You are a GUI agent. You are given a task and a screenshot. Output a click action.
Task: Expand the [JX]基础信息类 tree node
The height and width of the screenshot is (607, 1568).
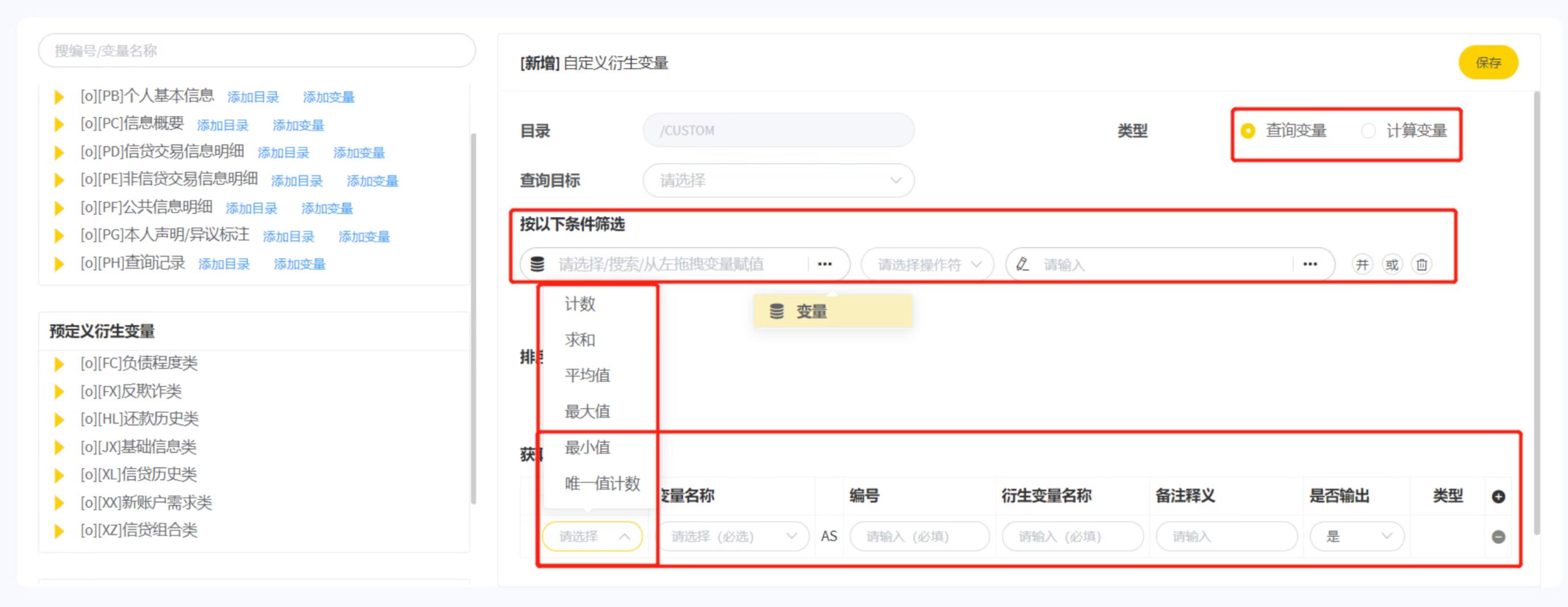click(59, 447)
